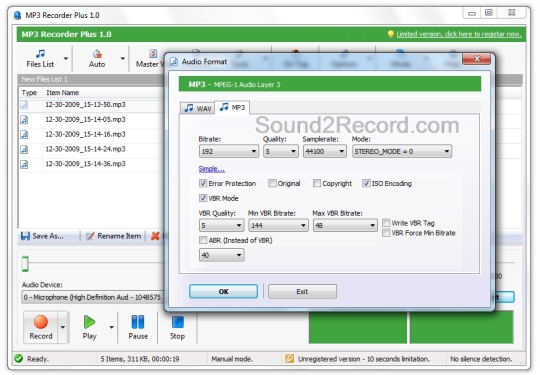Switch to the MP3 tab

click(232, 107)
